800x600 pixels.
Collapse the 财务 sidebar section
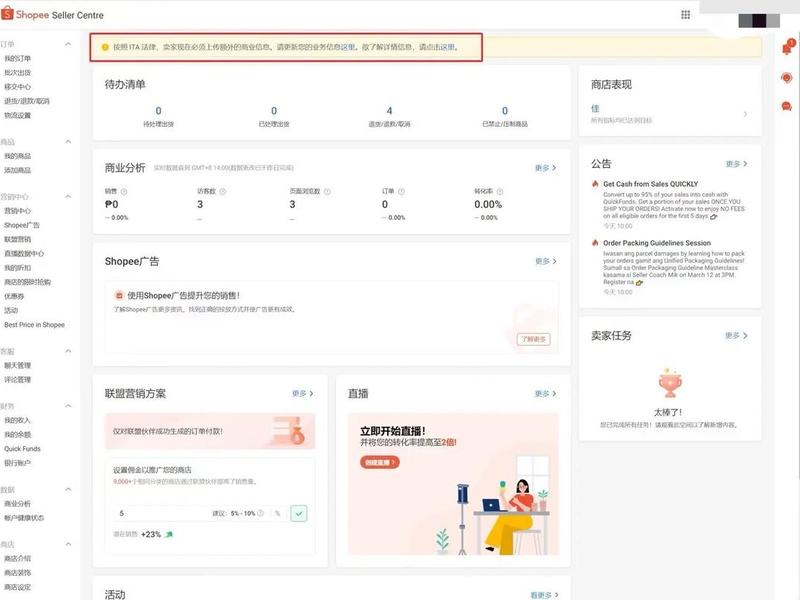(68, 406)
